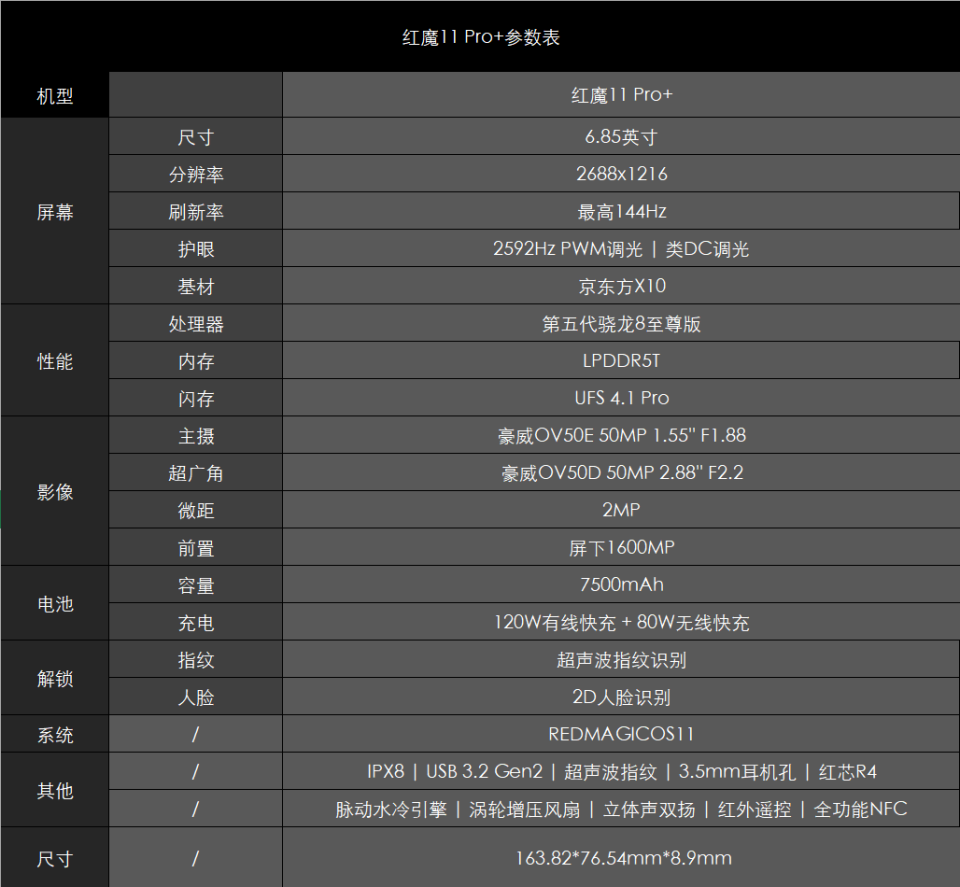
Task: Select the 护眼 label cell
Action: 196,249
